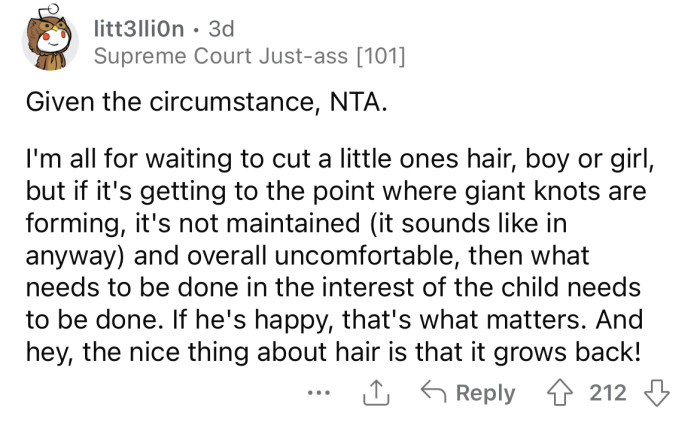Viewport: 700px width, 422px height.
Task: Click the 212 vote count
Action: point(606,392)
